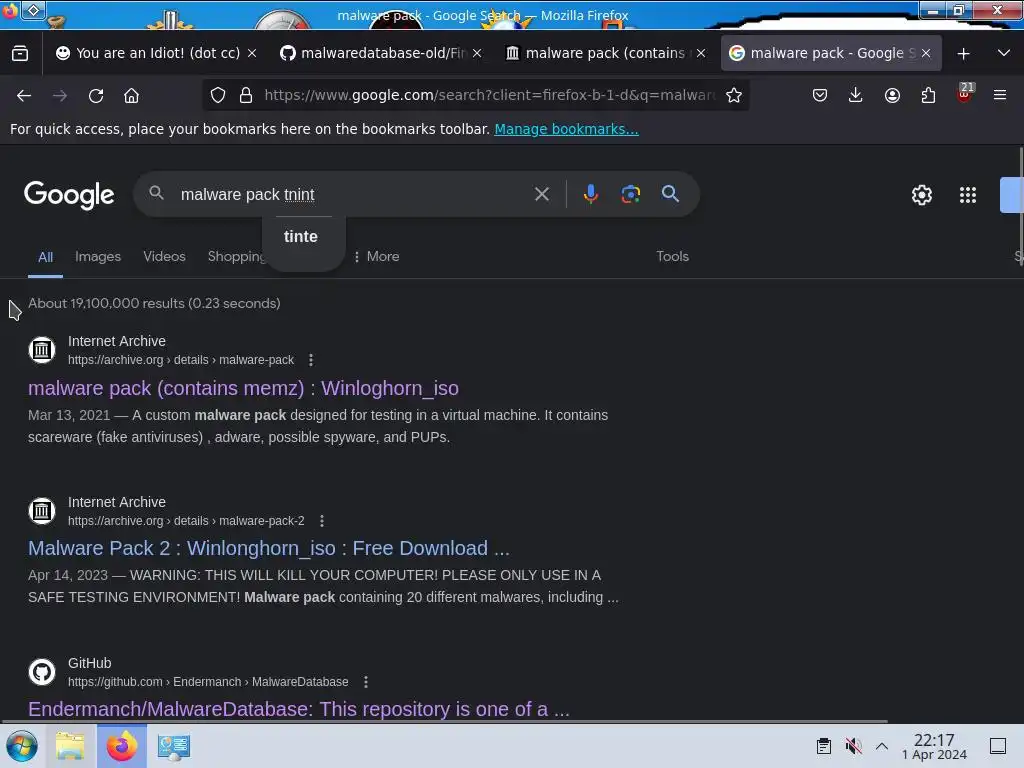Open 'Malware Pack 2 : Winlonghorn_iso' result link
The height and width of the screenshot is (768, 1024).
[268, 548]
